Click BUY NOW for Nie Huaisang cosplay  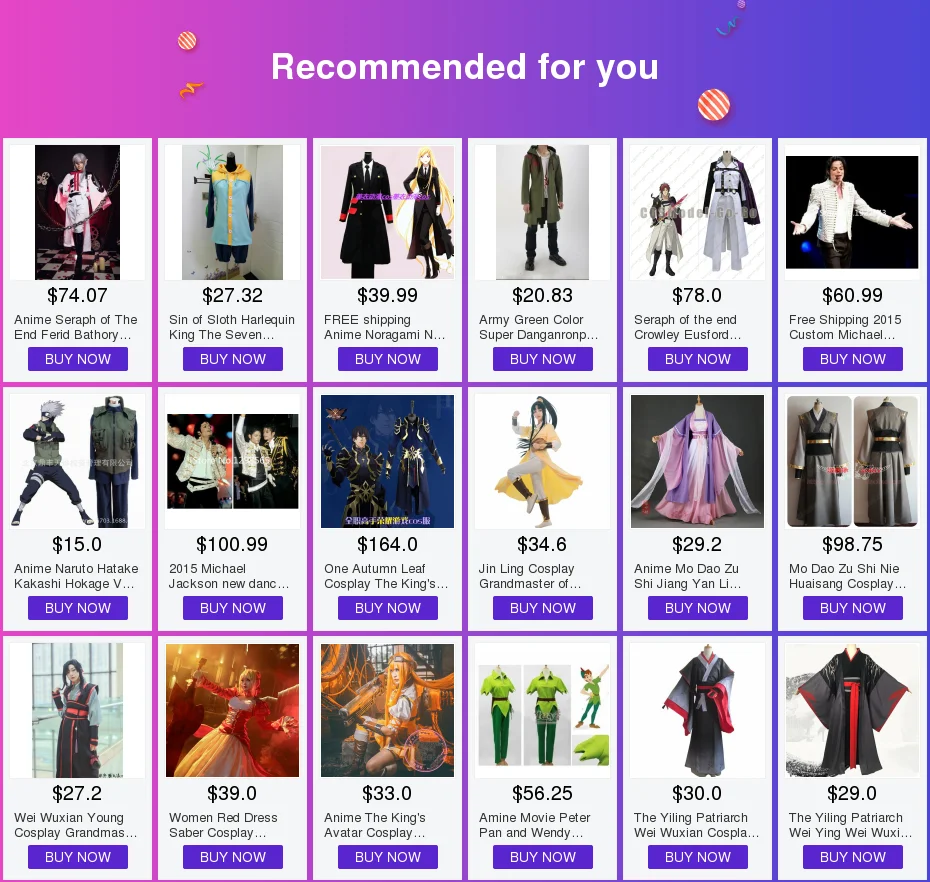tap(853, 609)
